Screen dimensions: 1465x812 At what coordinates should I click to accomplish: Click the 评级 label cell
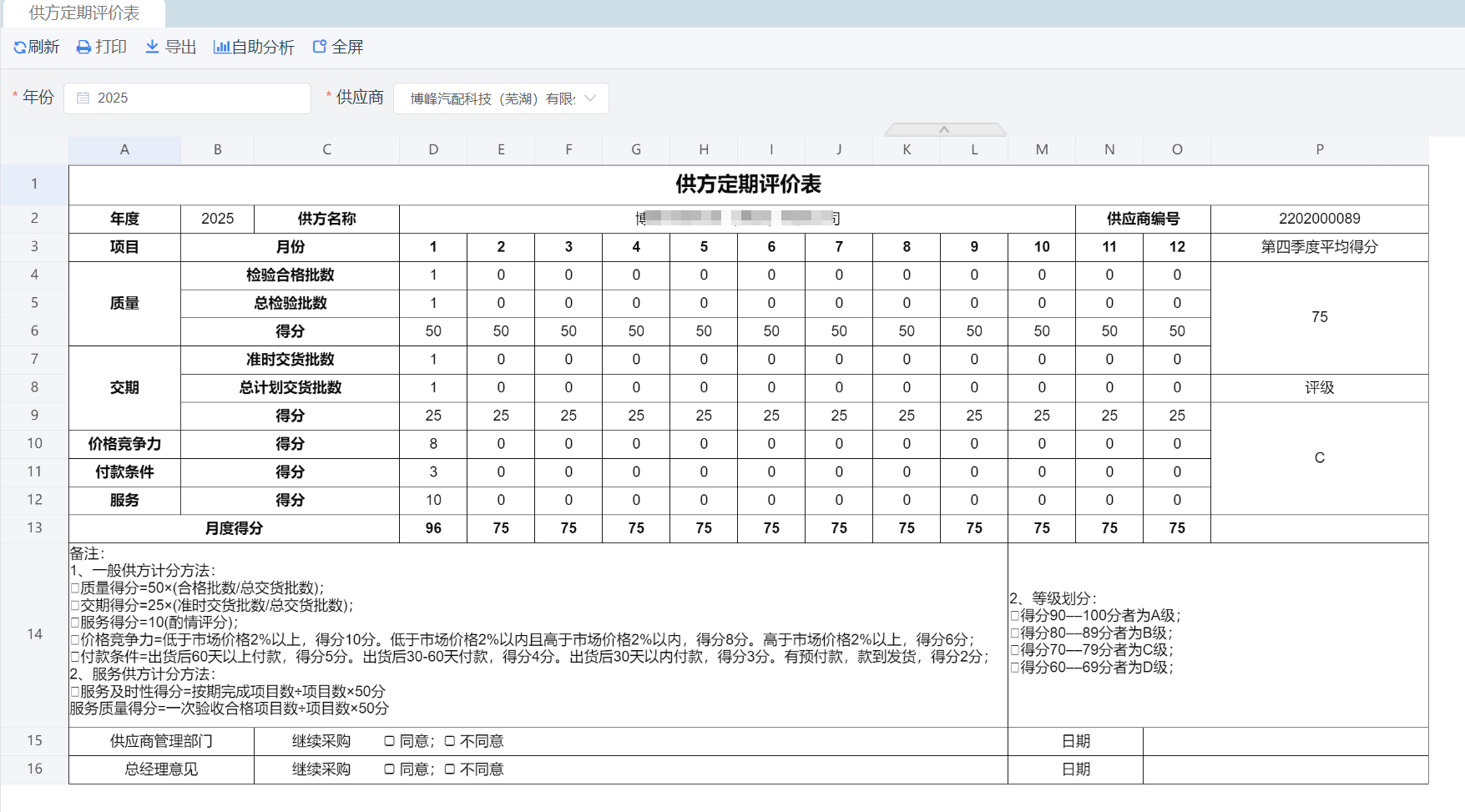pos(1320,388)
